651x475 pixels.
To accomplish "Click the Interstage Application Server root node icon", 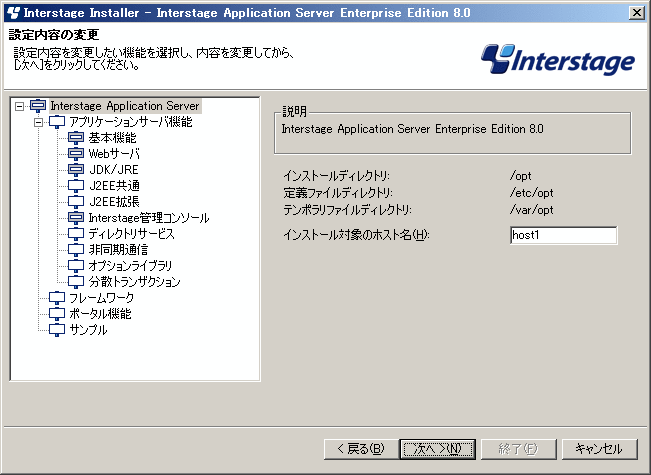I will click(38, 106).
